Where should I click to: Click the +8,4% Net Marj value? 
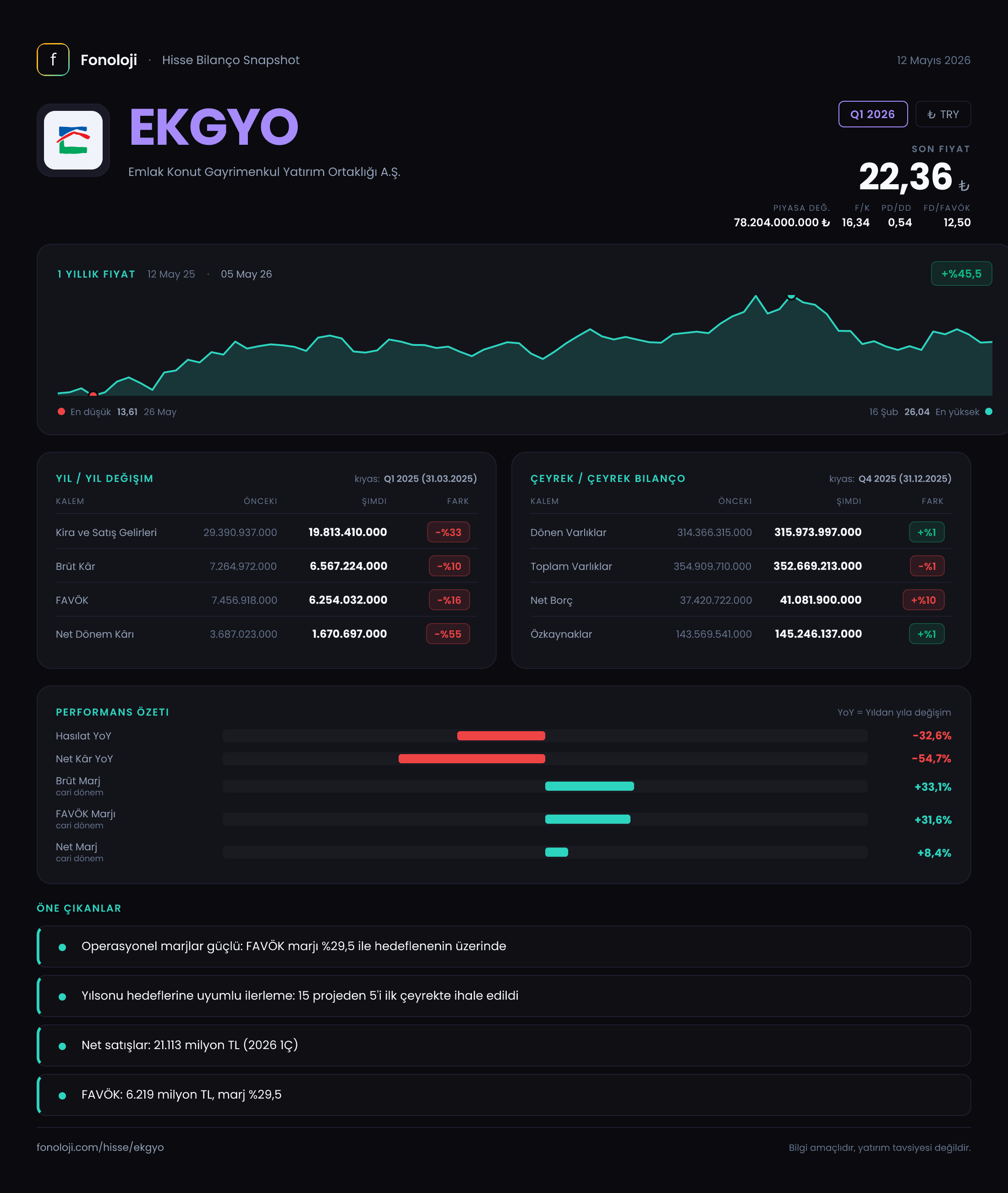pyautogui.click(x=934, y=853)
